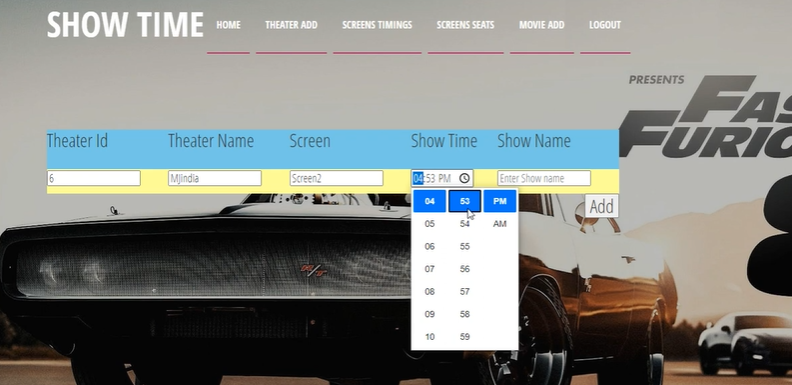Pick minute 59 in time picker

pos(465,337)
